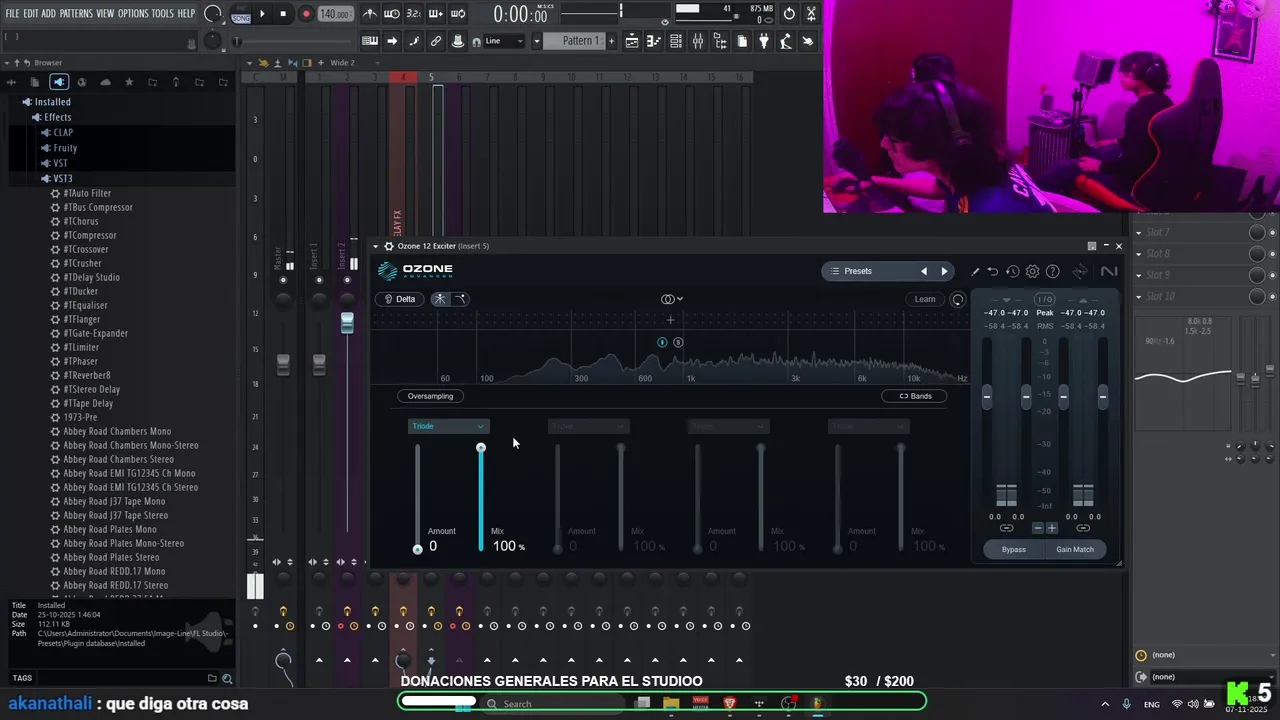Click the Mix slider handle at 100%
The width and height of the screenshot is (1280, 720).
tap(481, 447)
